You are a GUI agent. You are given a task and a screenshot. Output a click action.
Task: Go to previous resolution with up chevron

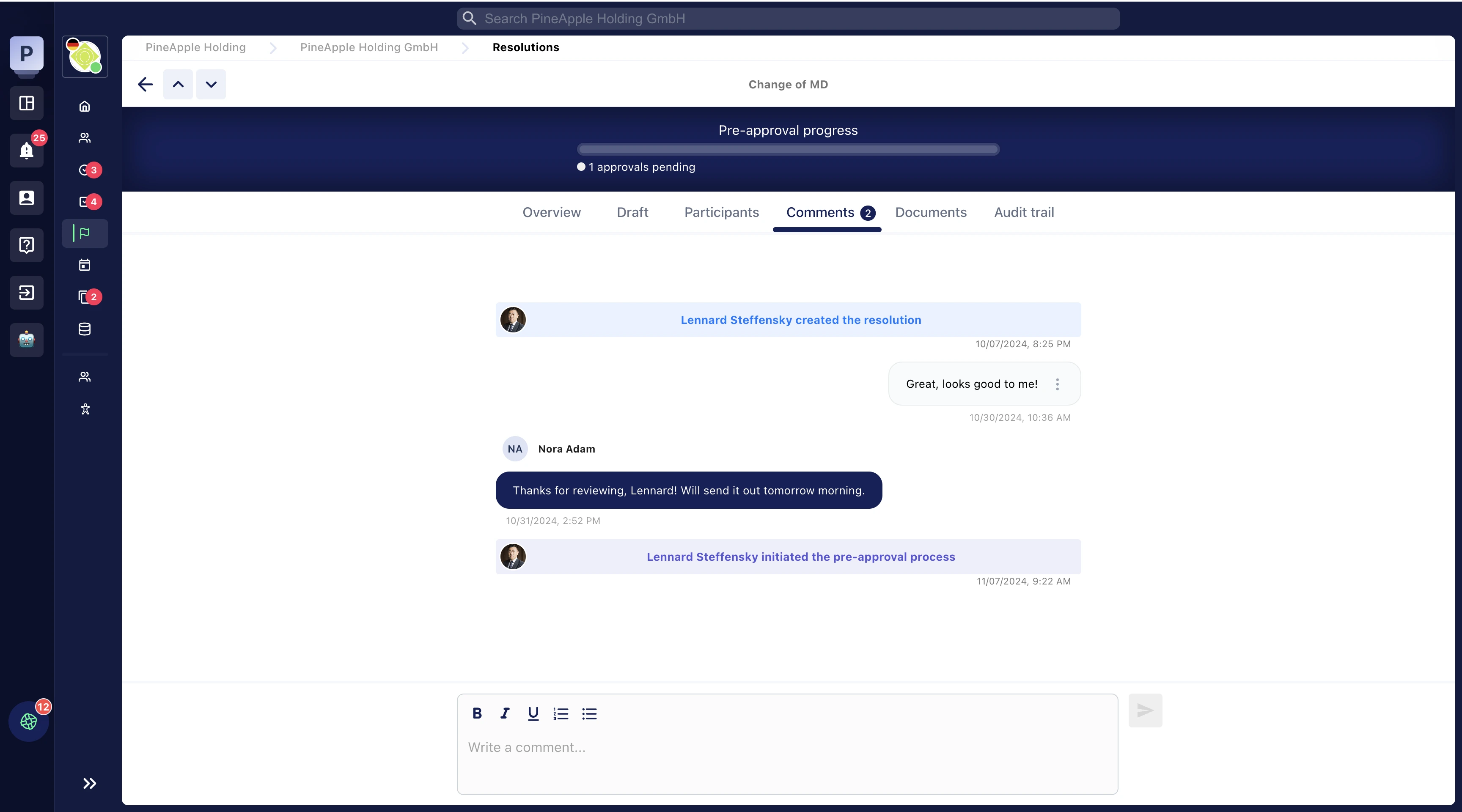(x=178, y=85)
